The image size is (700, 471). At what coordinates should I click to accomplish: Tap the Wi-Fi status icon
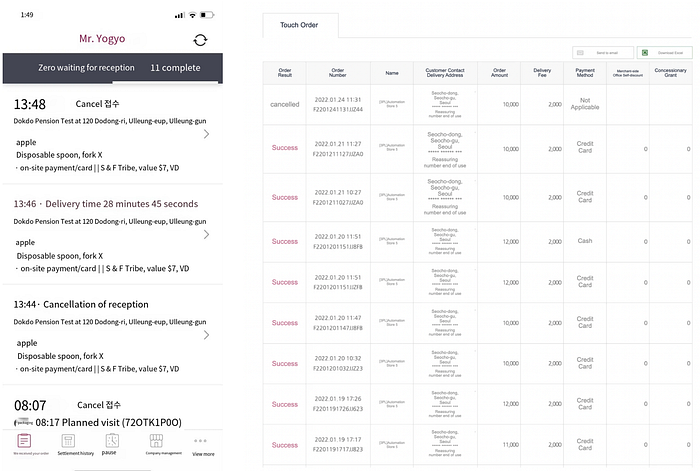pos(192,15)
